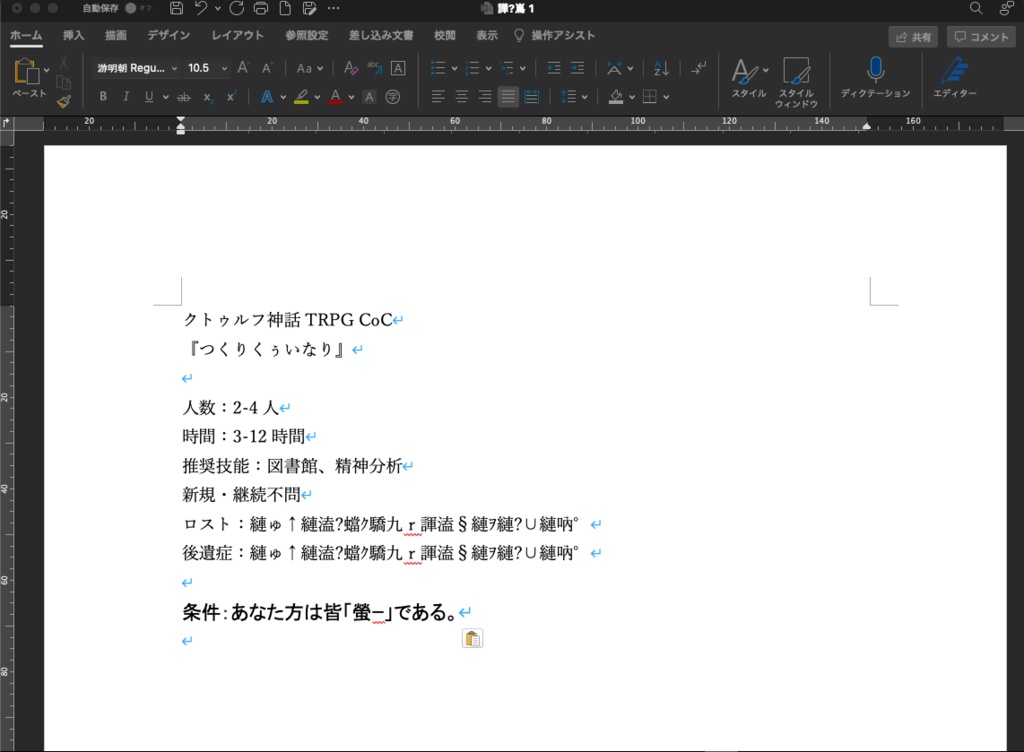Switch to the 挿入 ribbon tab
Image resolution: width=1024 pixels, height=752 pixels.
pos(73,34)
